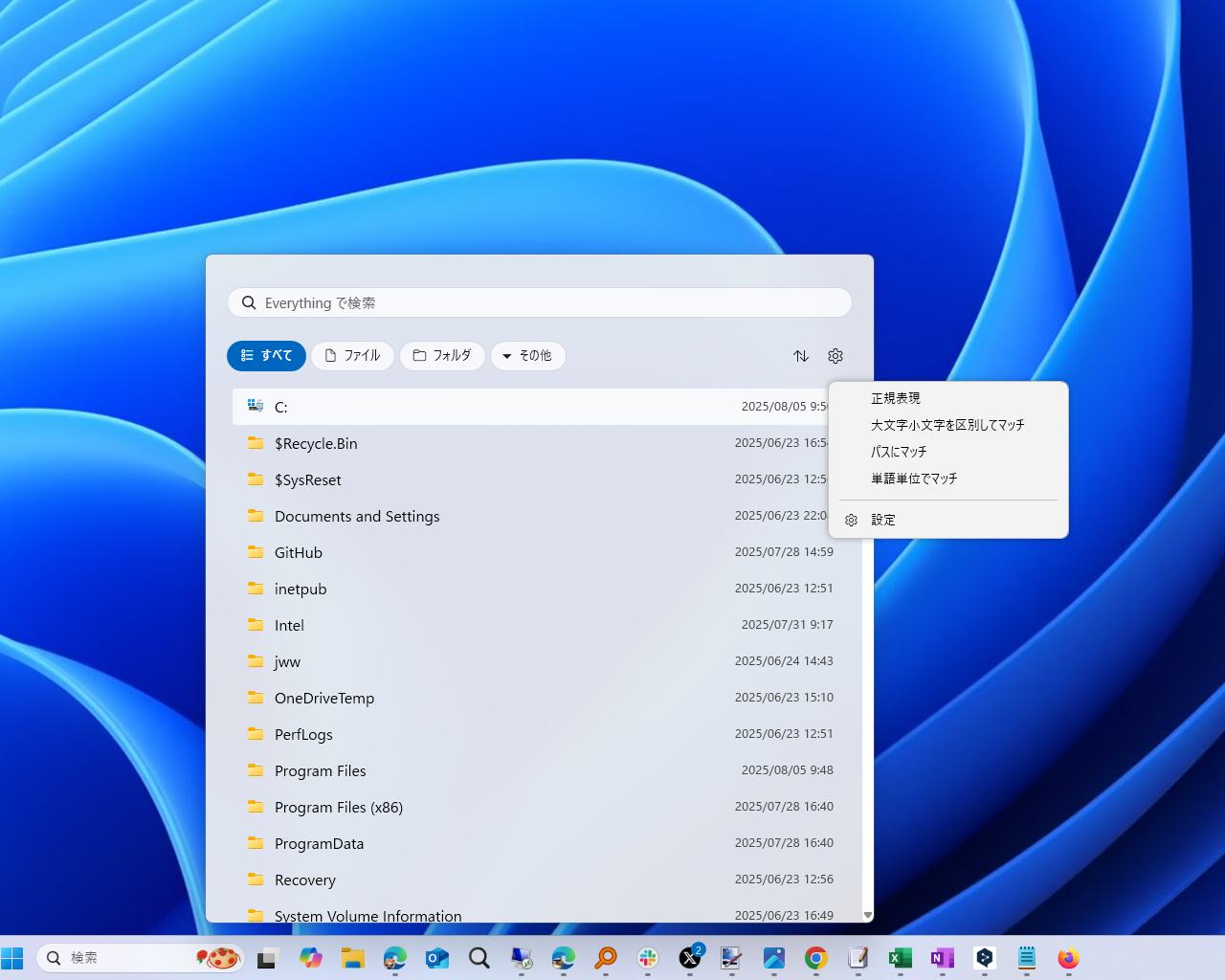Screen dimensions: 1225x980
Task: Launch Slack from the taskbar
Action: [647, 958]
